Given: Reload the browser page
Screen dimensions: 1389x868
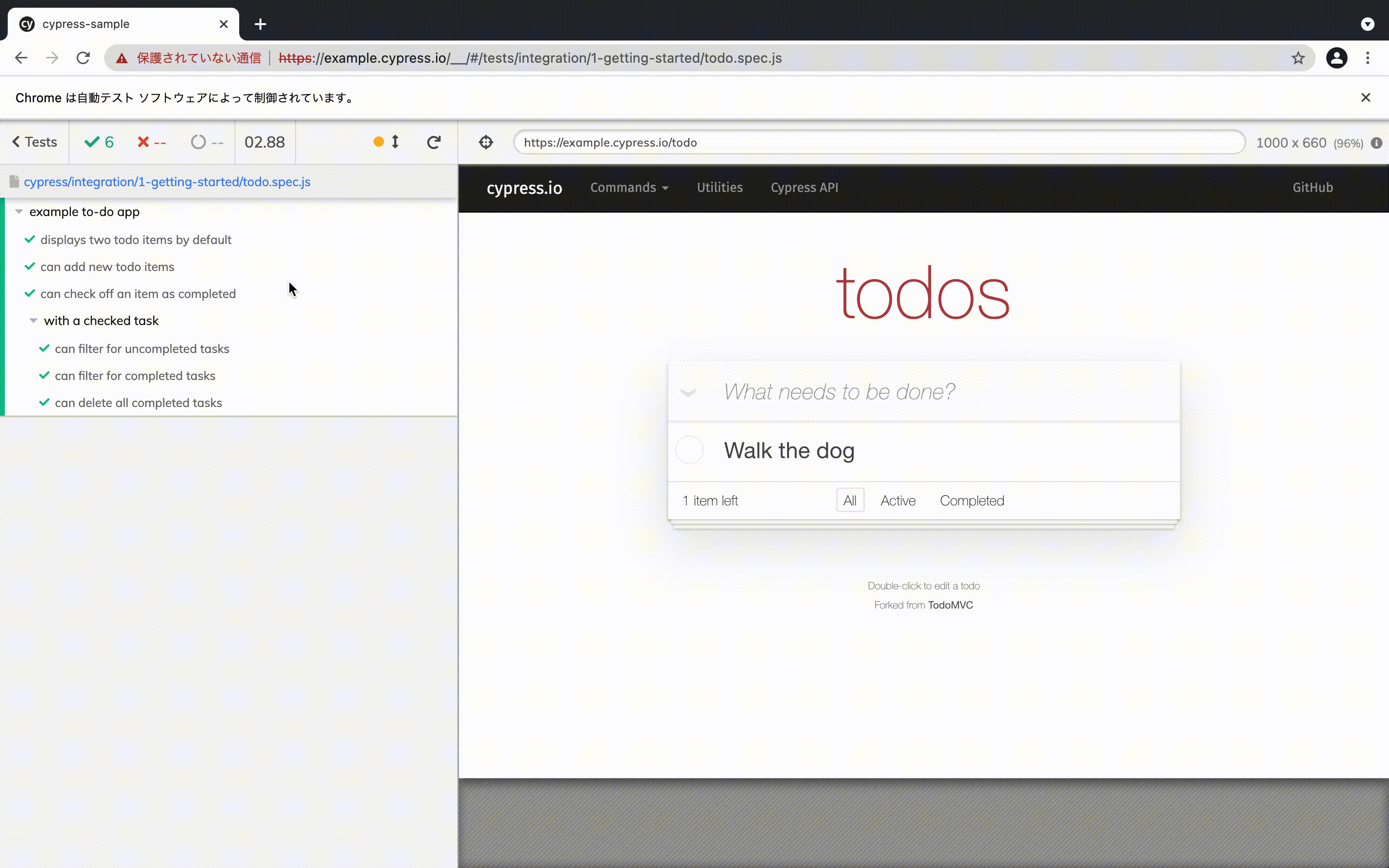Looking at the screenshot, I should coord(83,58).
